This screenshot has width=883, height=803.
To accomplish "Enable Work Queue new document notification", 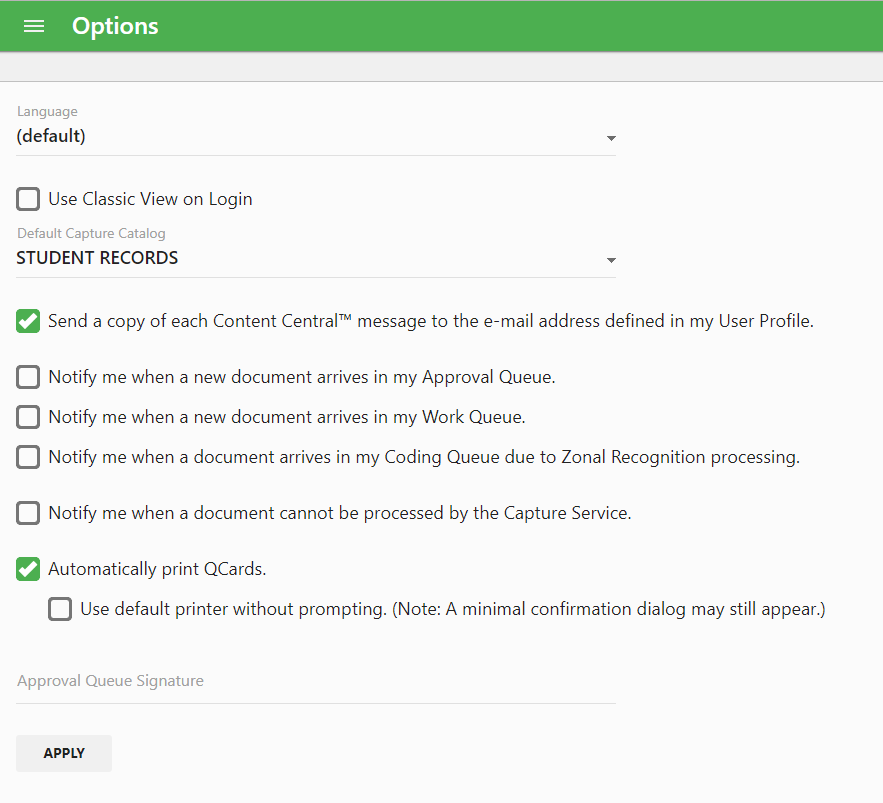I will [28, 417].
